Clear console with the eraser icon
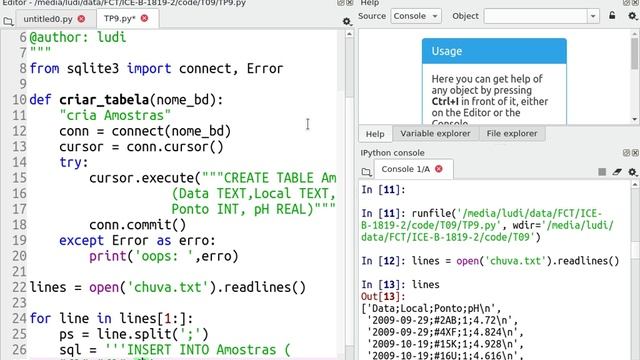The width and height of the screenshot is (640, 360). pyautogui.click(x=617, y=172)
